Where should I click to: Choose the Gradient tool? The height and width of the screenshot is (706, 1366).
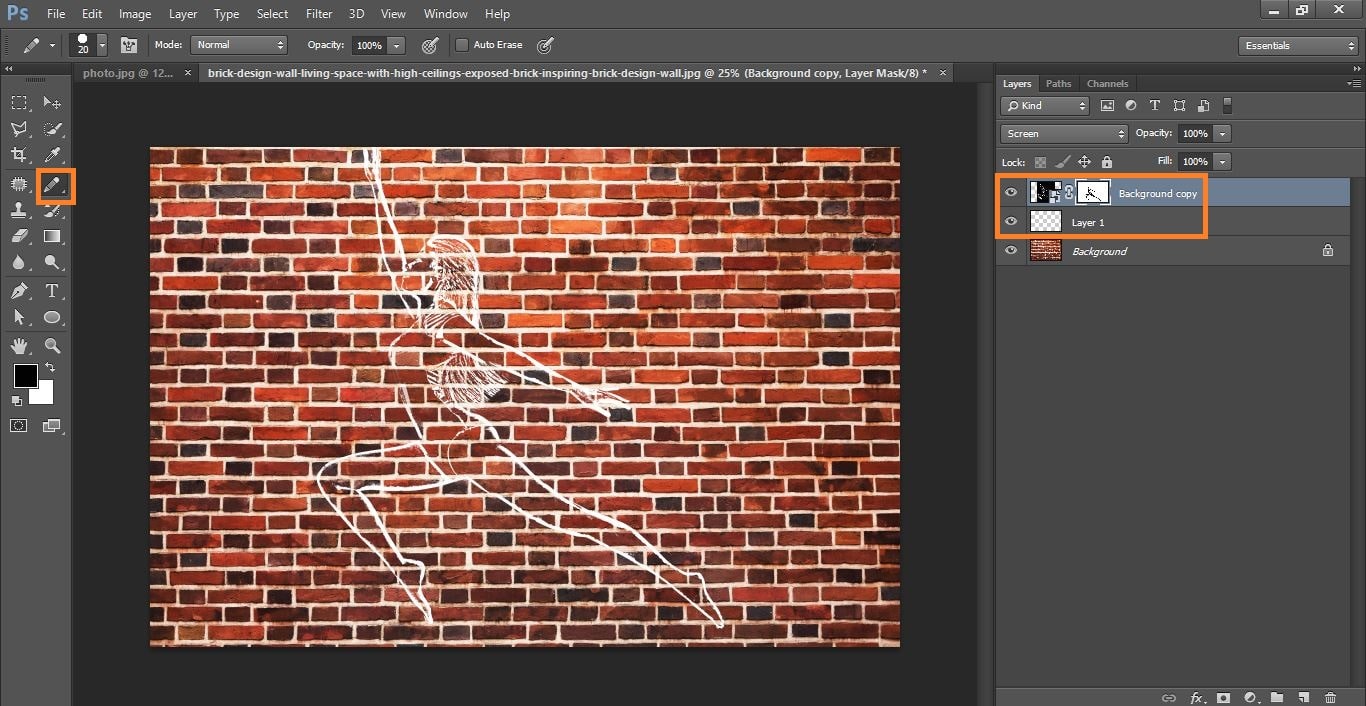pos(53,237)
